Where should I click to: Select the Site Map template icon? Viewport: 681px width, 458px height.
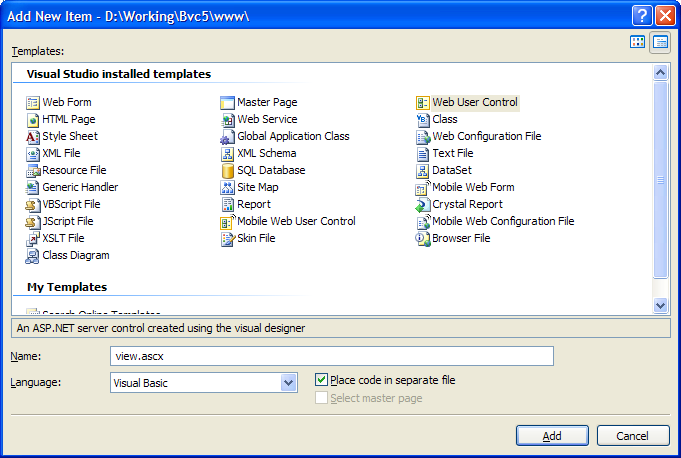[x=227, y=188]
